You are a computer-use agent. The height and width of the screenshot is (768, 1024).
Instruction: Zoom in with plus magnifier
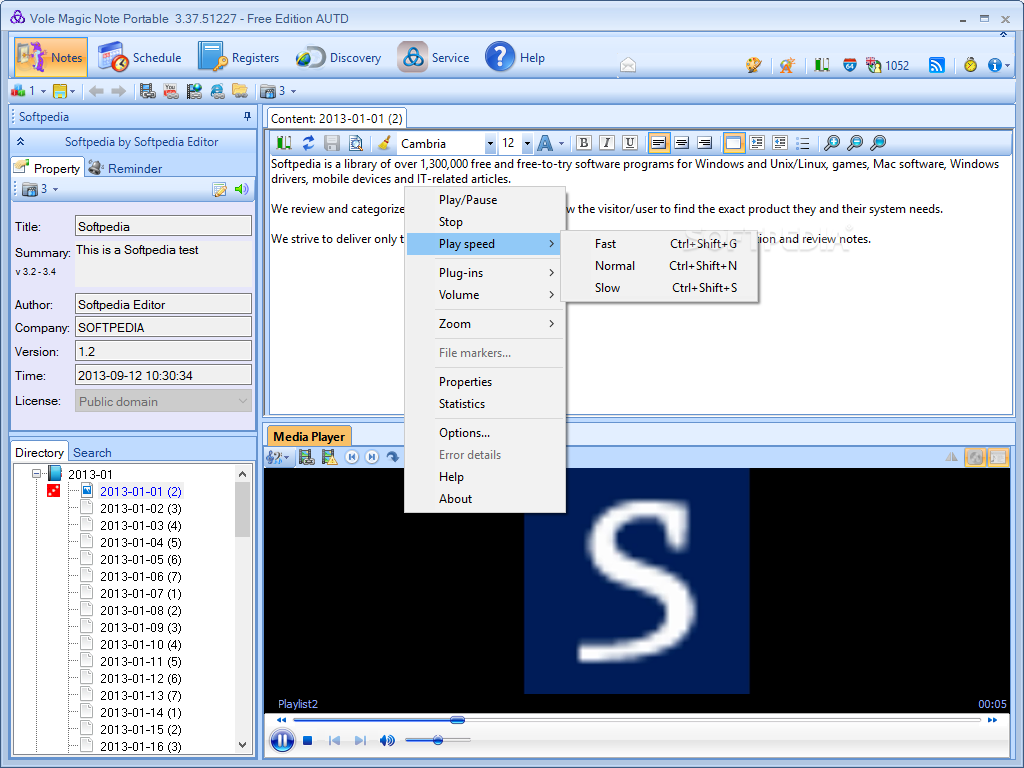831,142
